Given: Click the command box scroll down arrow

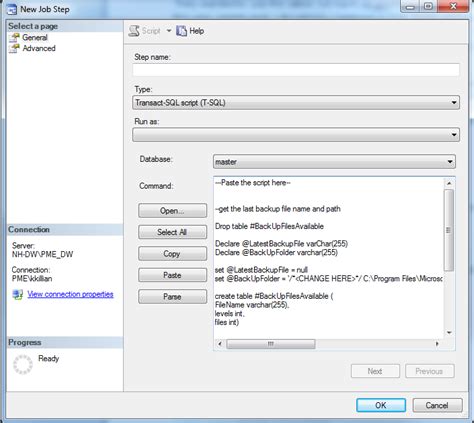Looking at the screenshot, I should [x=449, y=333].
